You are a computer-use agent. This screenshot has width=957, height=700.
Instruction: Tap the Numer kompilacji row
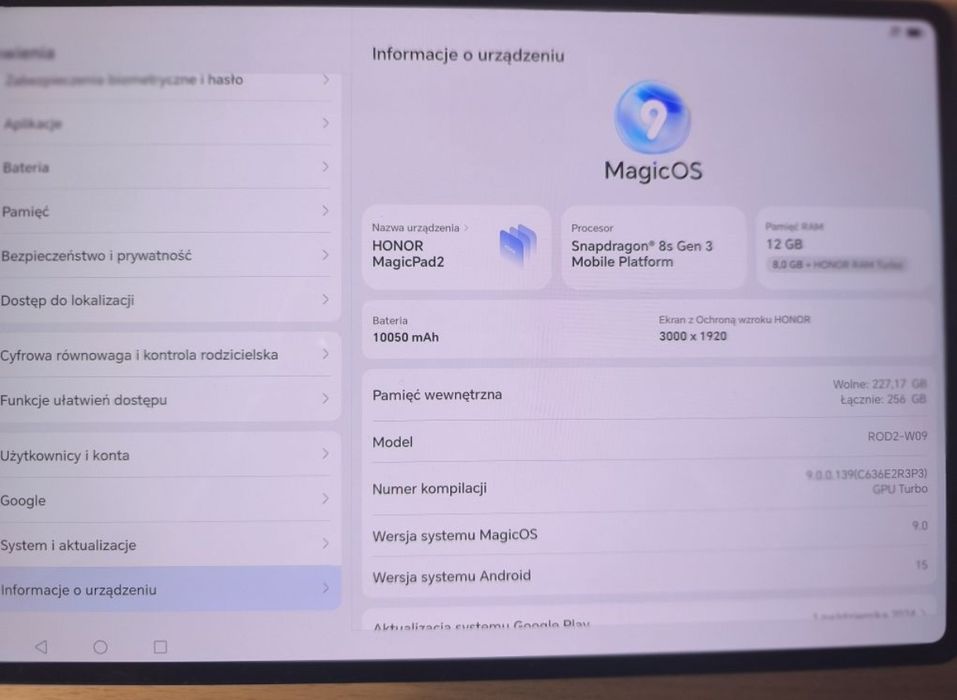click(649, 486)
